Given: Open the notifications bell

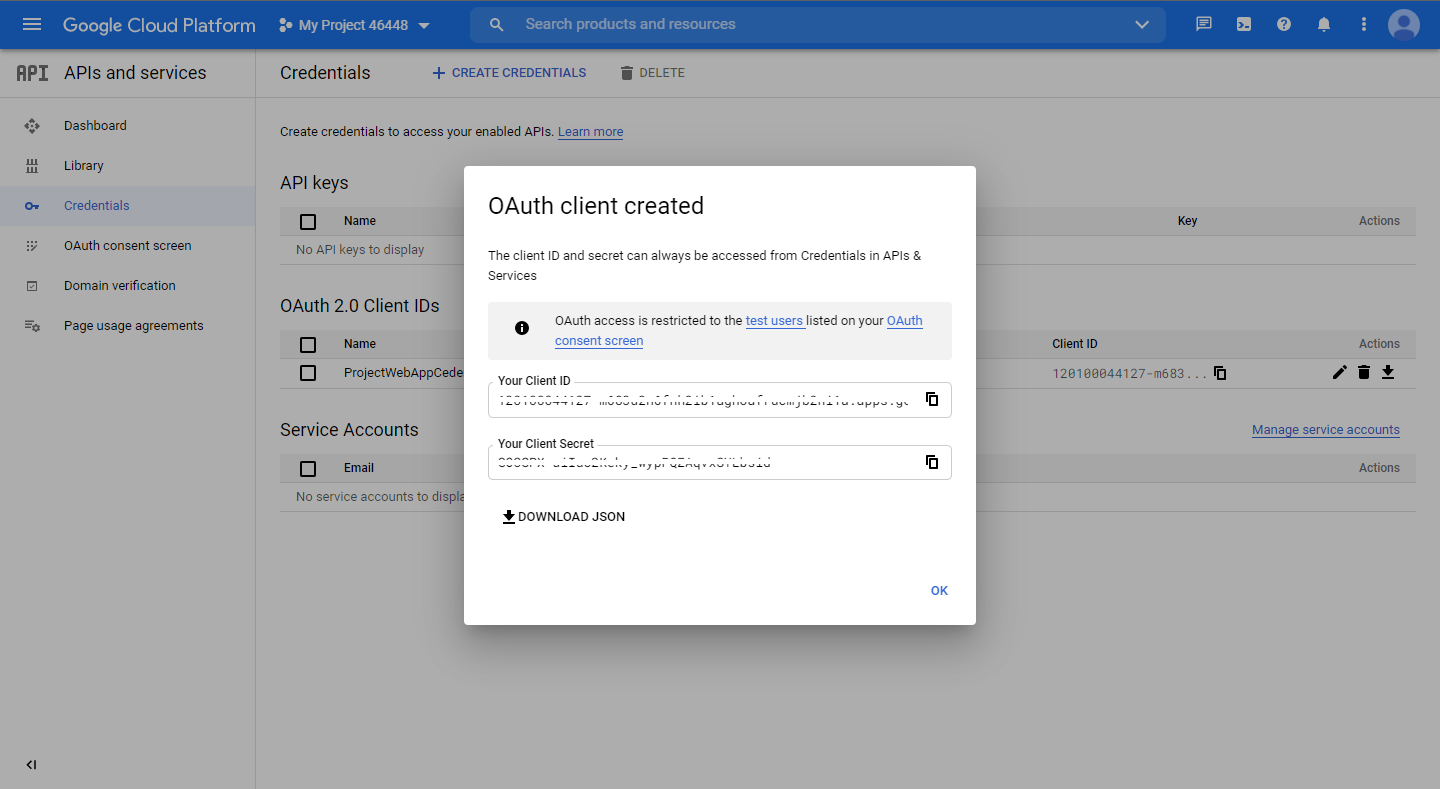Looking at the screenshot, I should 1324,25.
